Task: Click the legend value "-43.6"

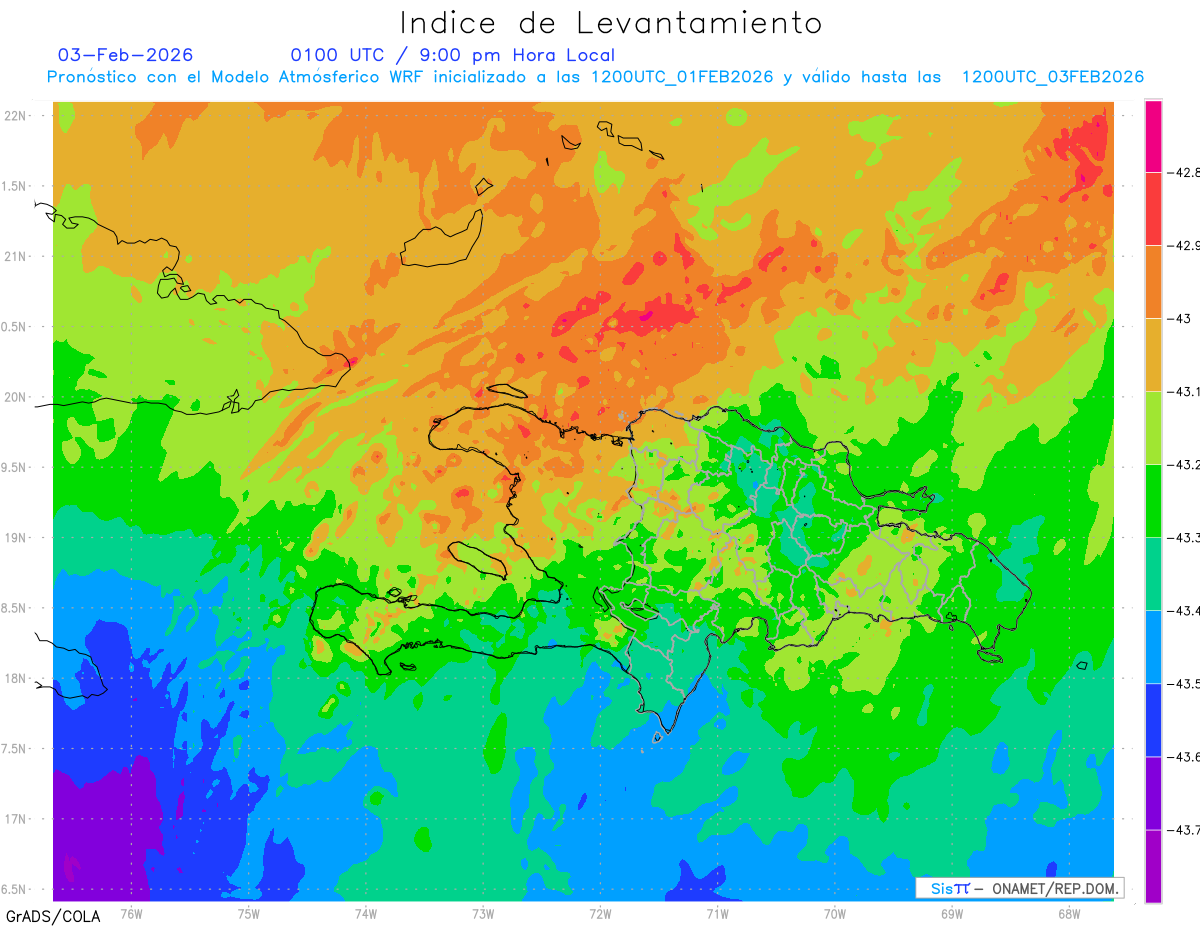Action: pyautogui.click(x=1183, y=757)
